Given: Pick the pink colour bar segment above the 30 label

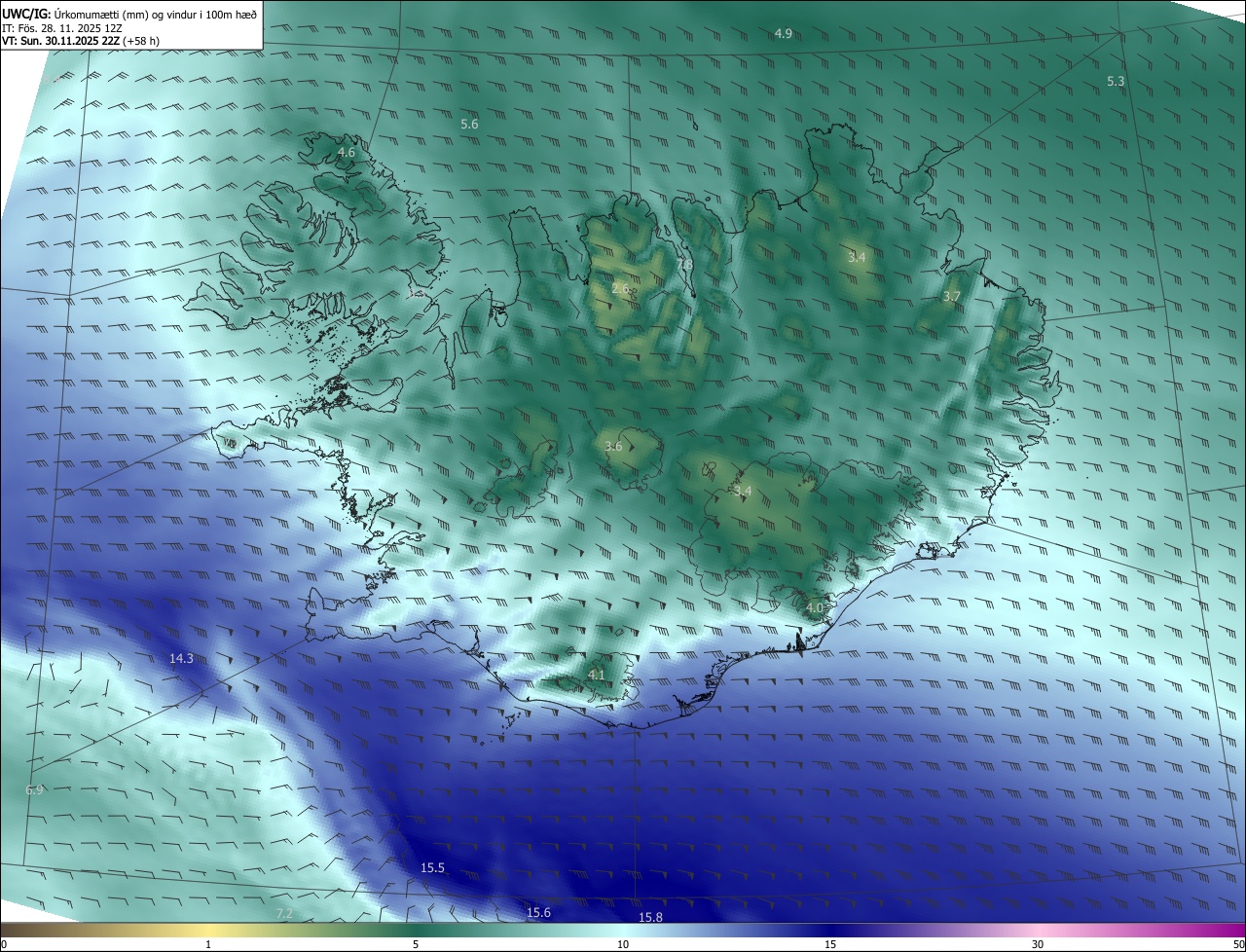Looking at the screenshot, I should [1038, 930].
